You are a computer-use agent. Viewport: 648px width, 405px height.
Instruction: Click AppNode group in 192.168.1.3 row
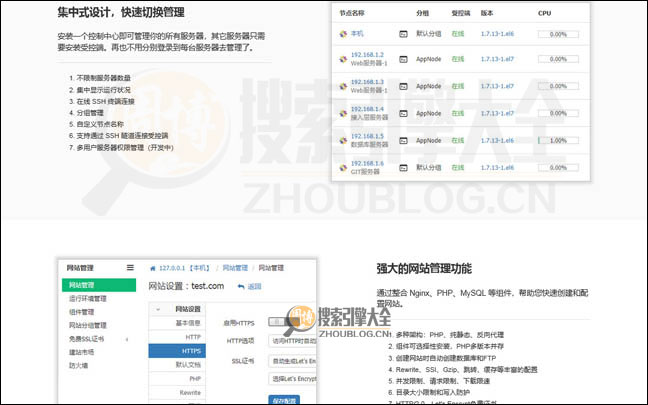click(429, 86)
